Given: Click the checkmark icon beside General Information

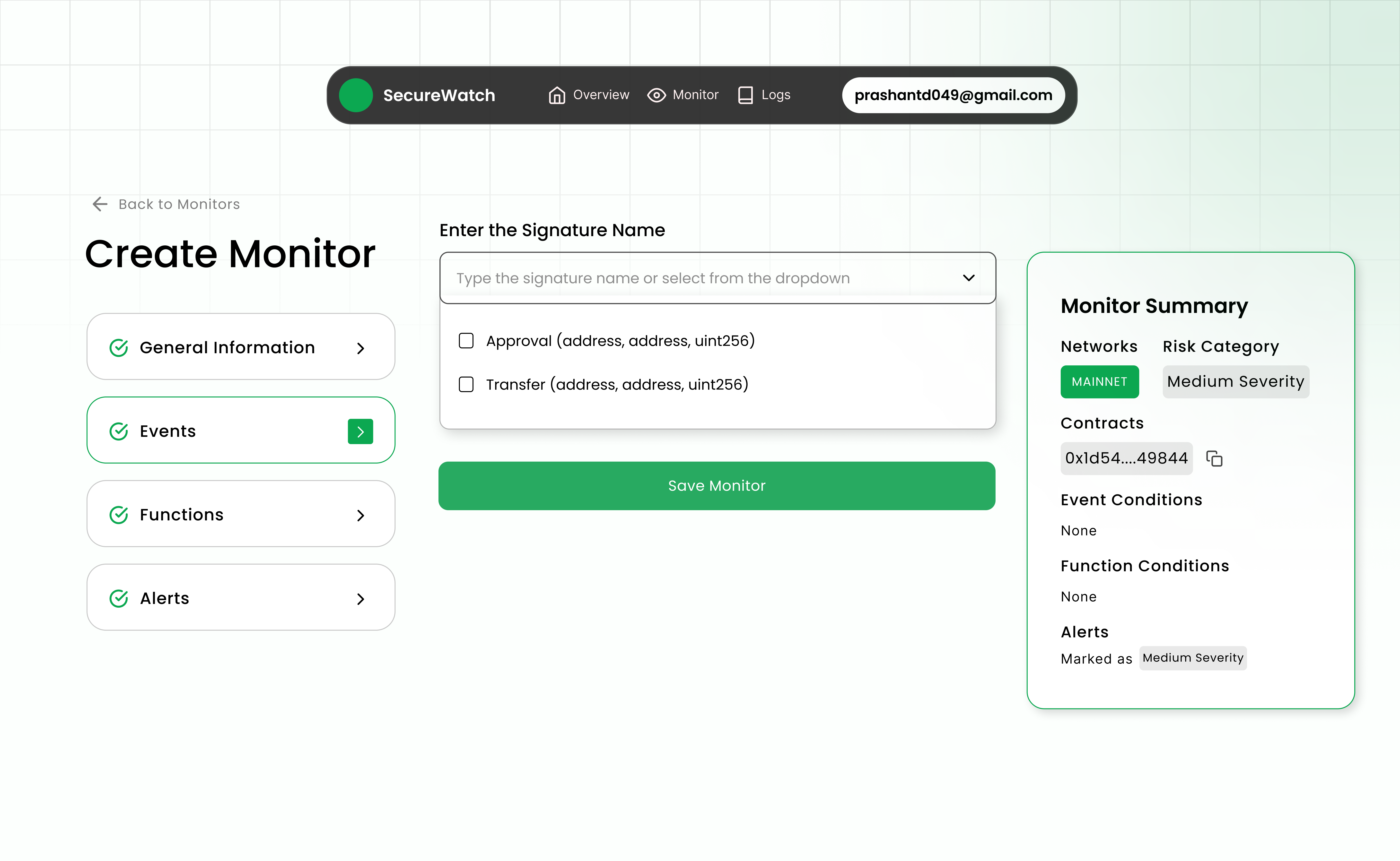Looking at the screenshot, I should (x=118, y=347).
